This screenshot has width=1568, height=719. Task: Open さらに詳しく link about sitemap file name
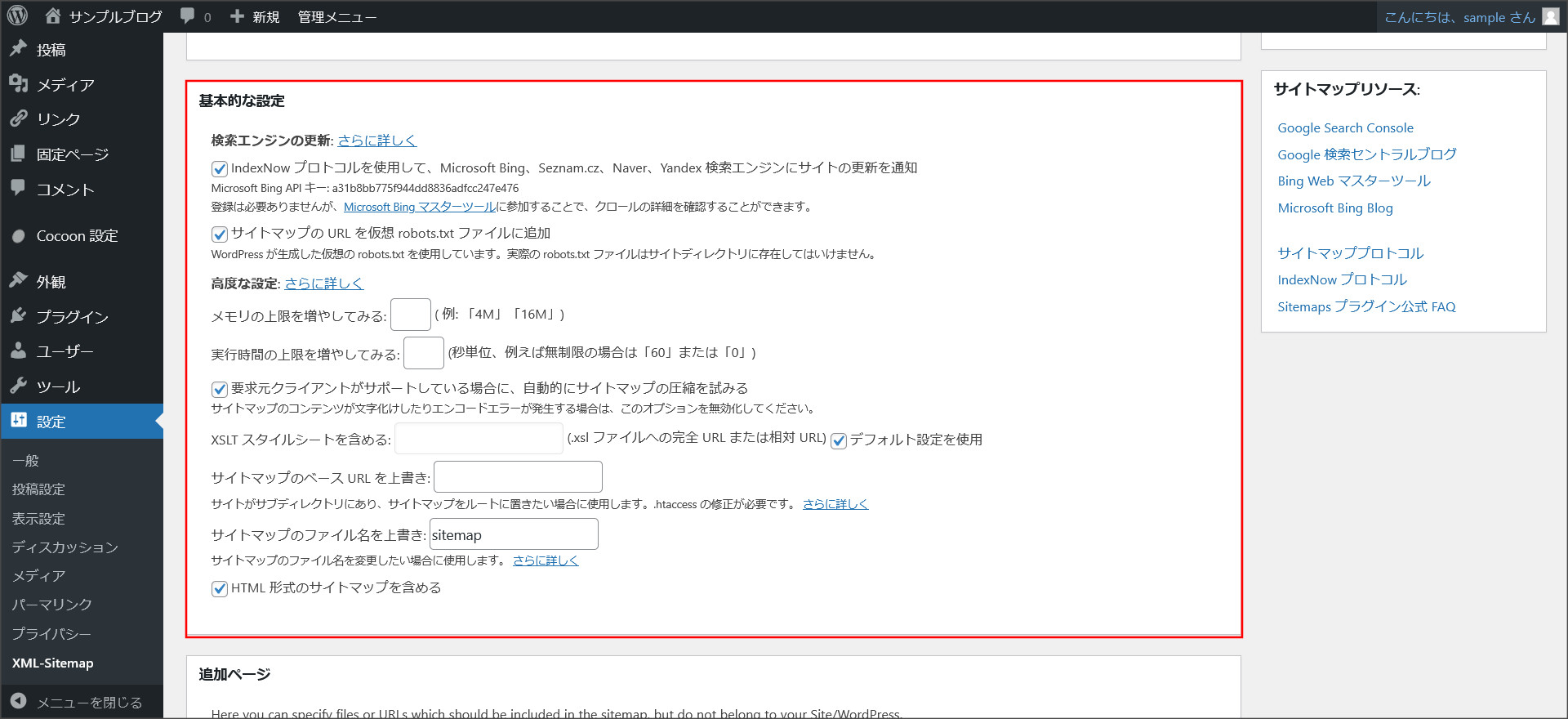(x=546, y=560)
